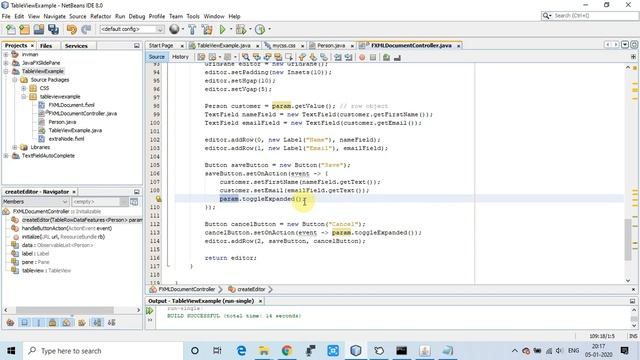Select the Source view button

click(156, 57)
